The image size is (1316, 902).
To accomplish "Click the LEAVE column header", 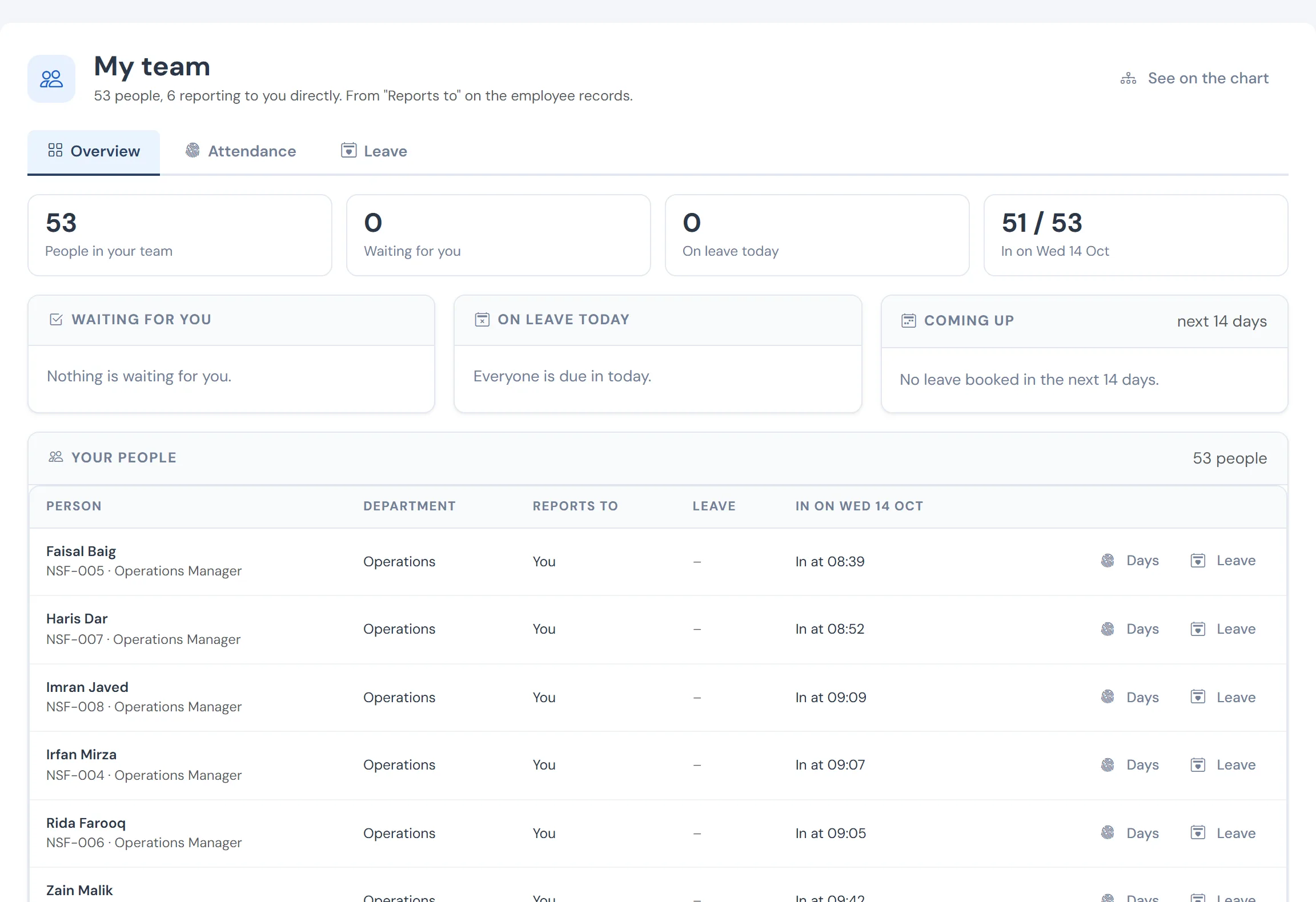I will 714,506.
